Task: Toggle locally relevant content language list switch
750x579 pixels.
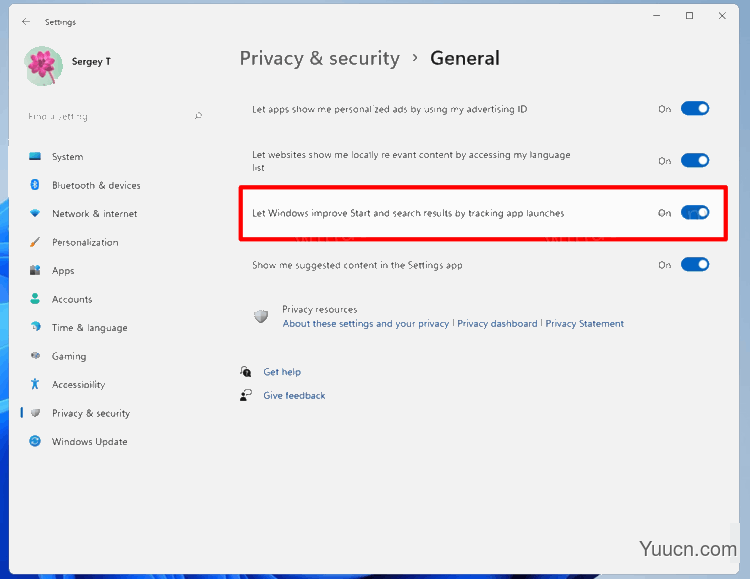Action: click(x=695, y=160)
